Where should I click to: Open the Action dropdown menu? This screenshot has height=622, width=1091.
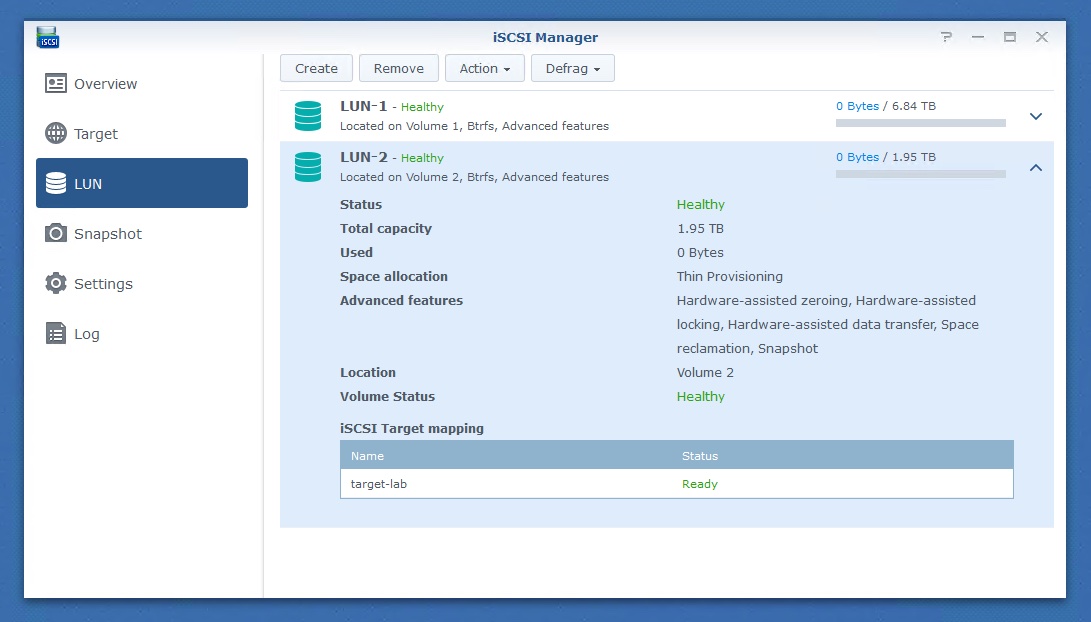(x=485, y=68)
